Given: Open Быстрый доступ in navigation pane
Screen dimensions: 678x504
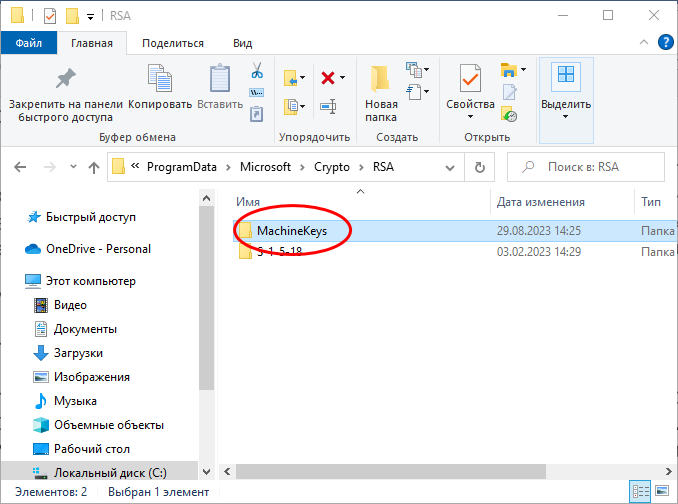Looking at the screenshot, I should tap(90, 217).
